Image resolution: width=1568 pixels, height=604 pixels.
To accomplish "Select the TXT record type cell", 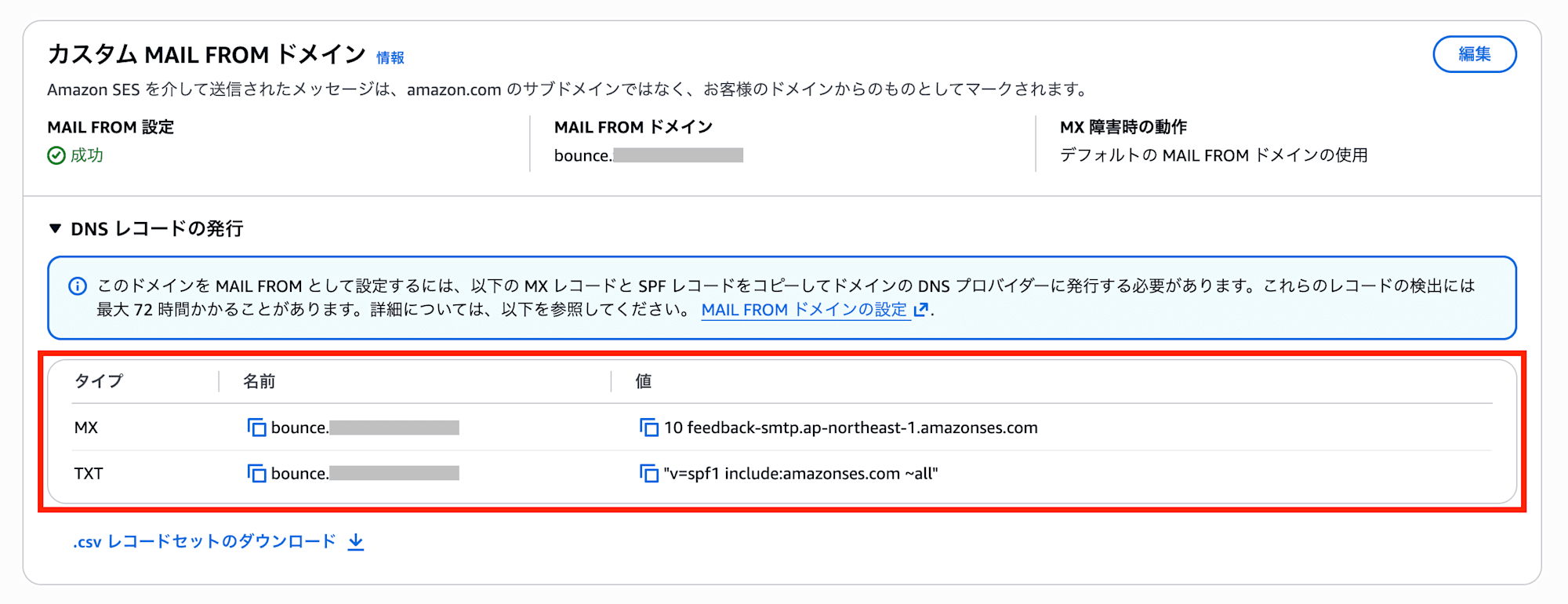I will 89,473.
